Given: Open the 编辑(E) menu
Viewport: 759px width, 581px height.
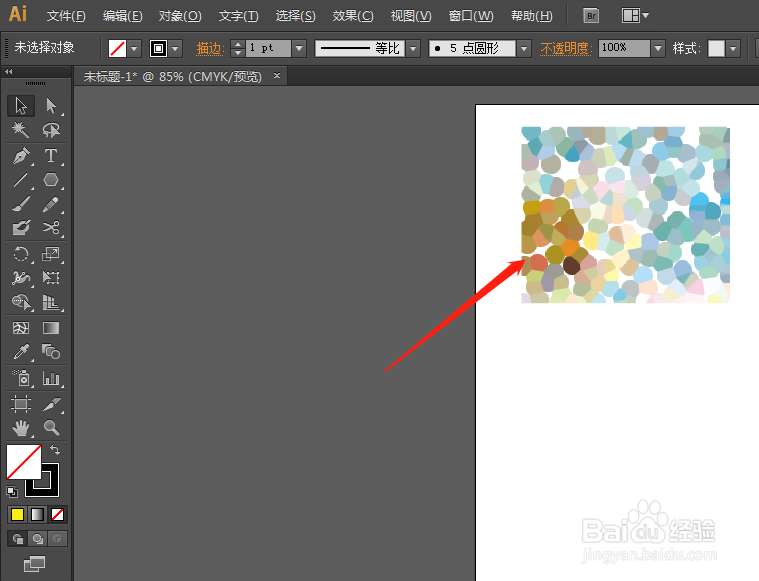Looking at the screenshot, I should (x=122, y=16).
